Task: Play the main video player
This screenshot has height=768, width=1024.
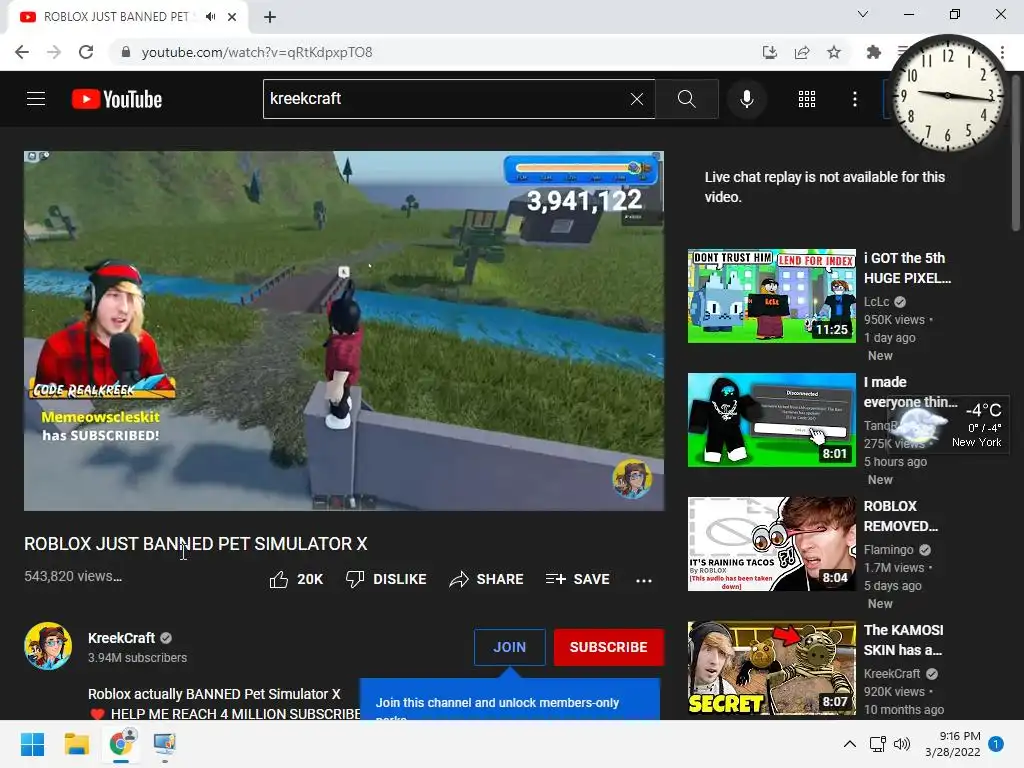Action: (344, 330)
